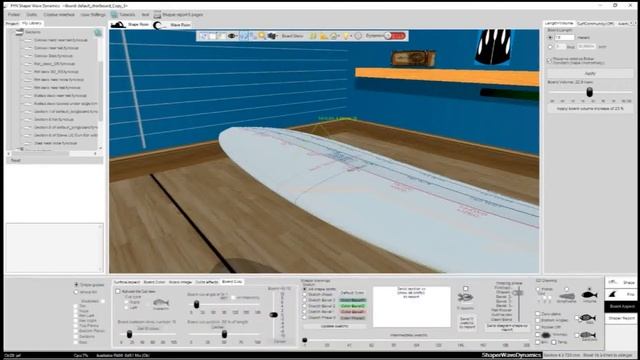This screenshot has width=640, height=360.
Task: Click the sketch preview white box
Action: tap(411, 307)
